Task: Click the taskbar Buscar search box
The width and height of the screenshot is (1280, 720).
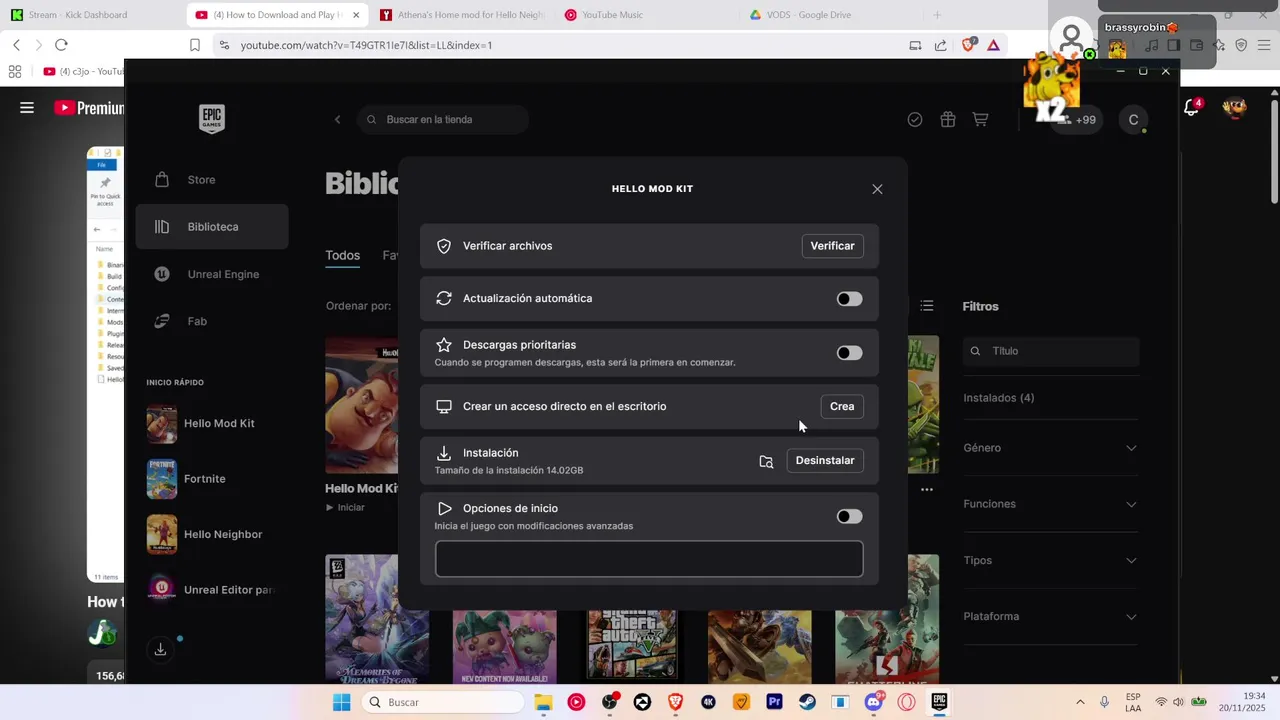Action: (x=441, y=702)
